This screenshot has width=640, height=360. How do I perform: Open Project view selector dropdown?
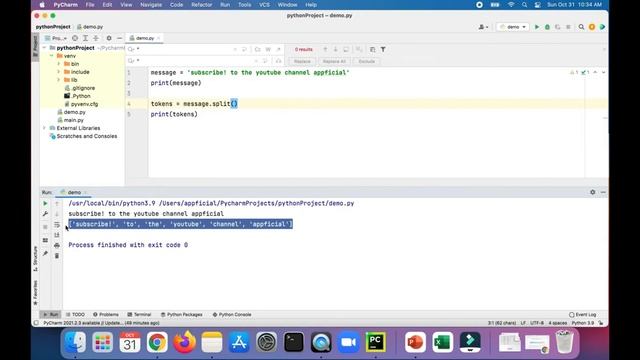pyautogui.click(x=56, y=38)
